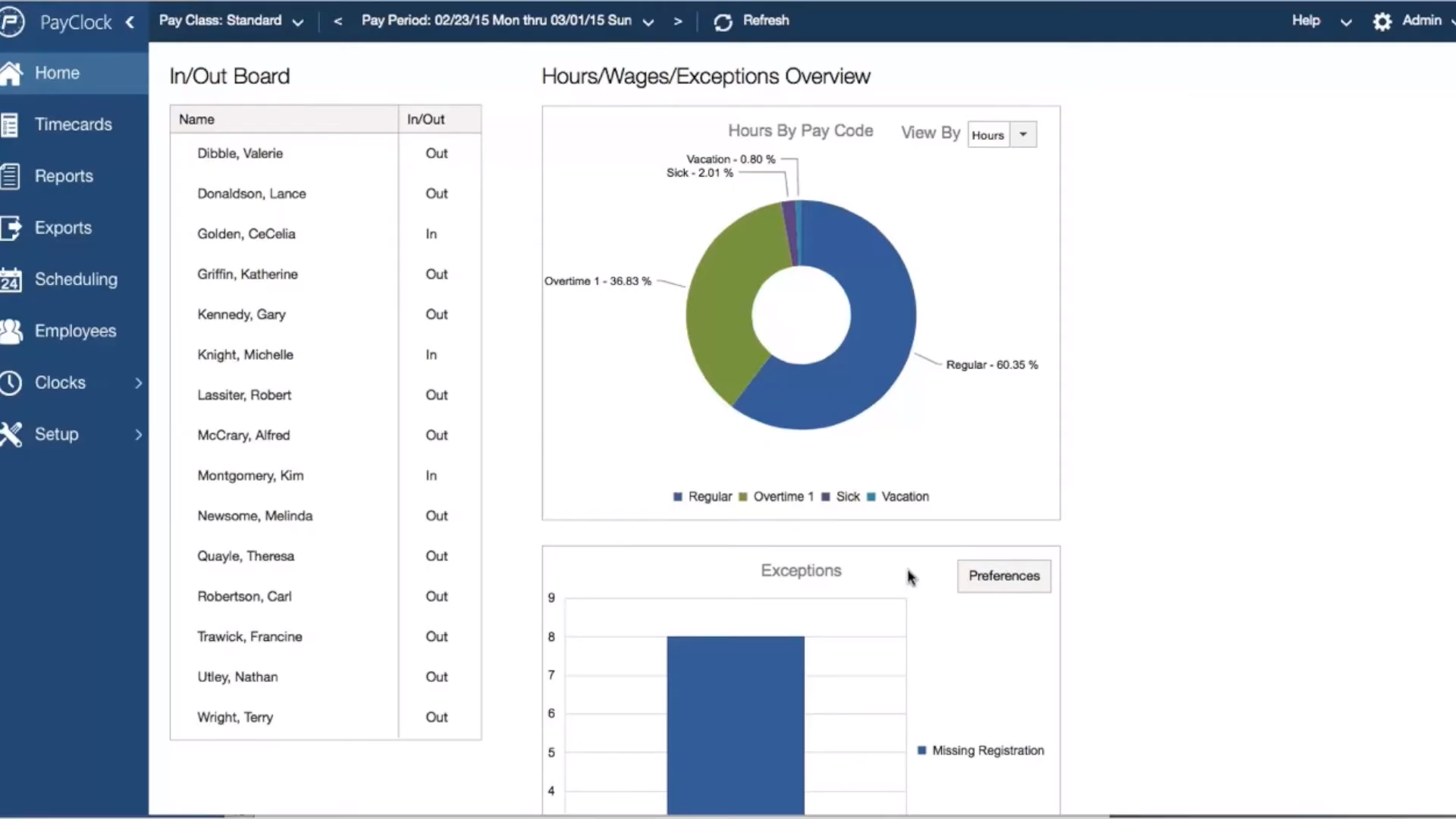
Task: Select the Employees icon
Action: coord(11,331)
